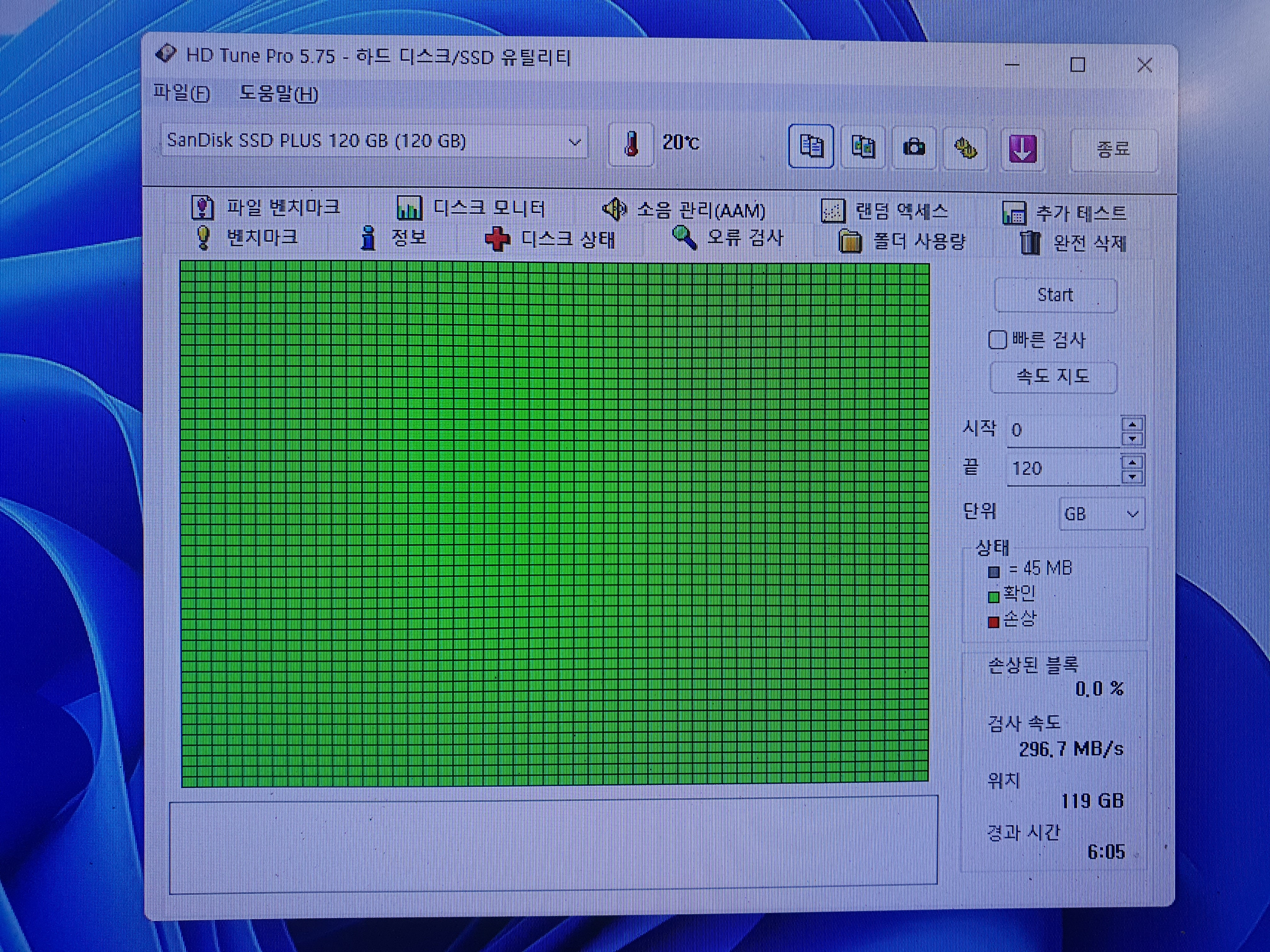The width and height of the screenshot is (1270, 952).
Task: Click the 296.7 MB/s scan speed value
Action: [1071, 749]
